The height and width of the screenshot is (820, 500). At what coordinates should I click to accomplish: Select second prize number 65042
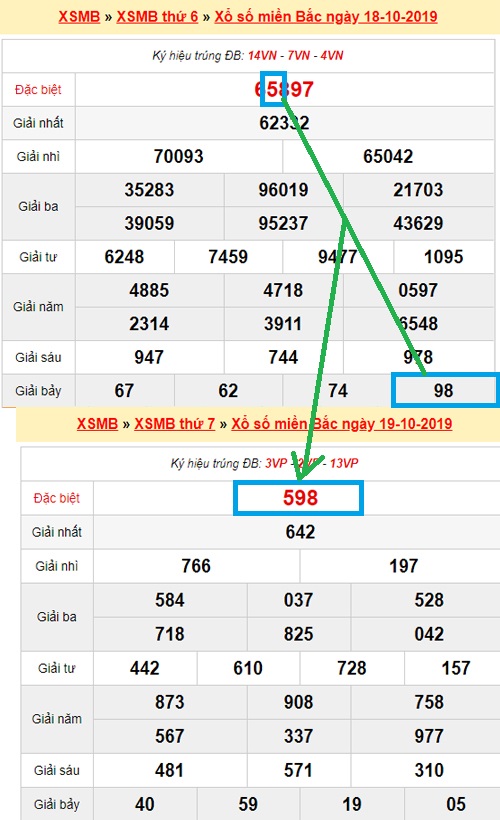point(388,156)
